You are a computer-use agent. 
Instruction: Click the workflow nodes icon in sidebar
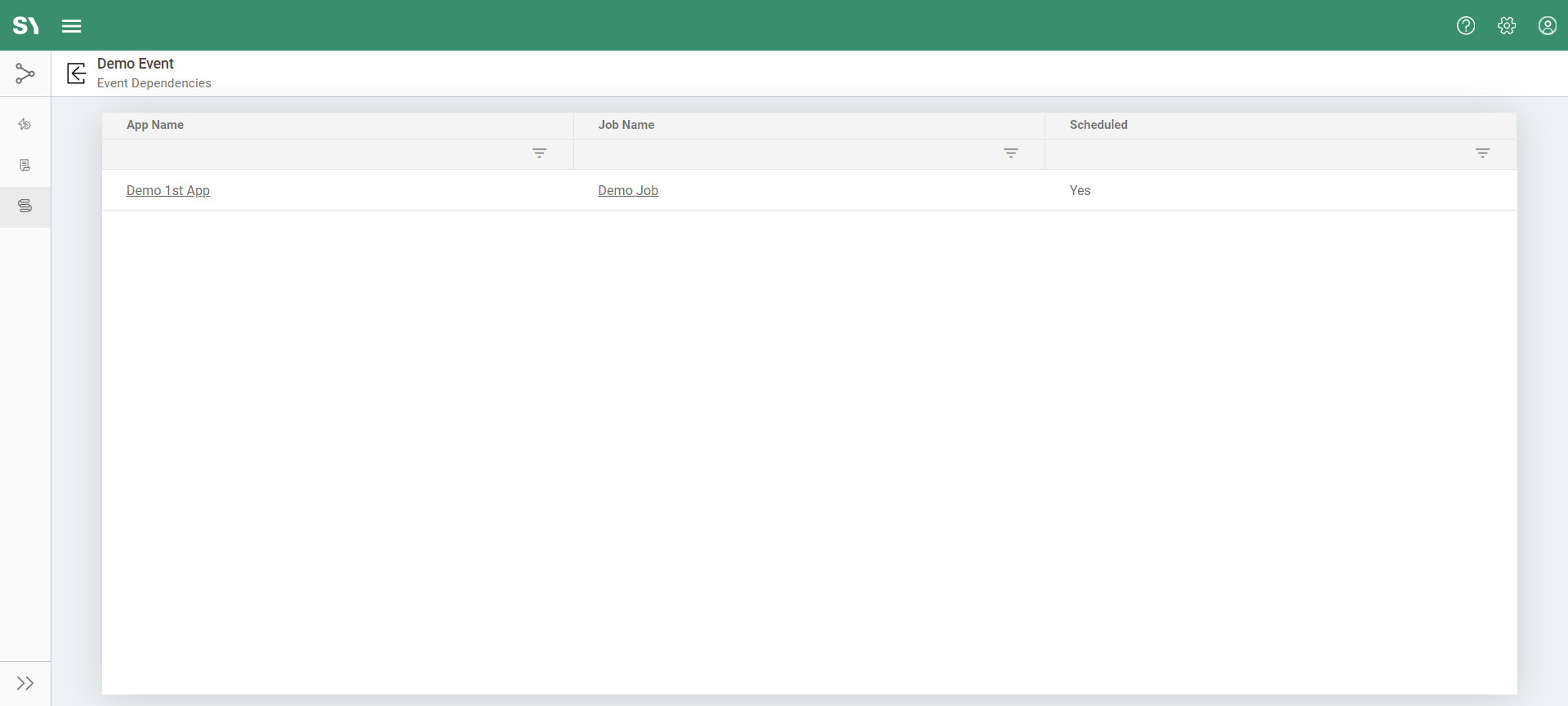[25, 74]
